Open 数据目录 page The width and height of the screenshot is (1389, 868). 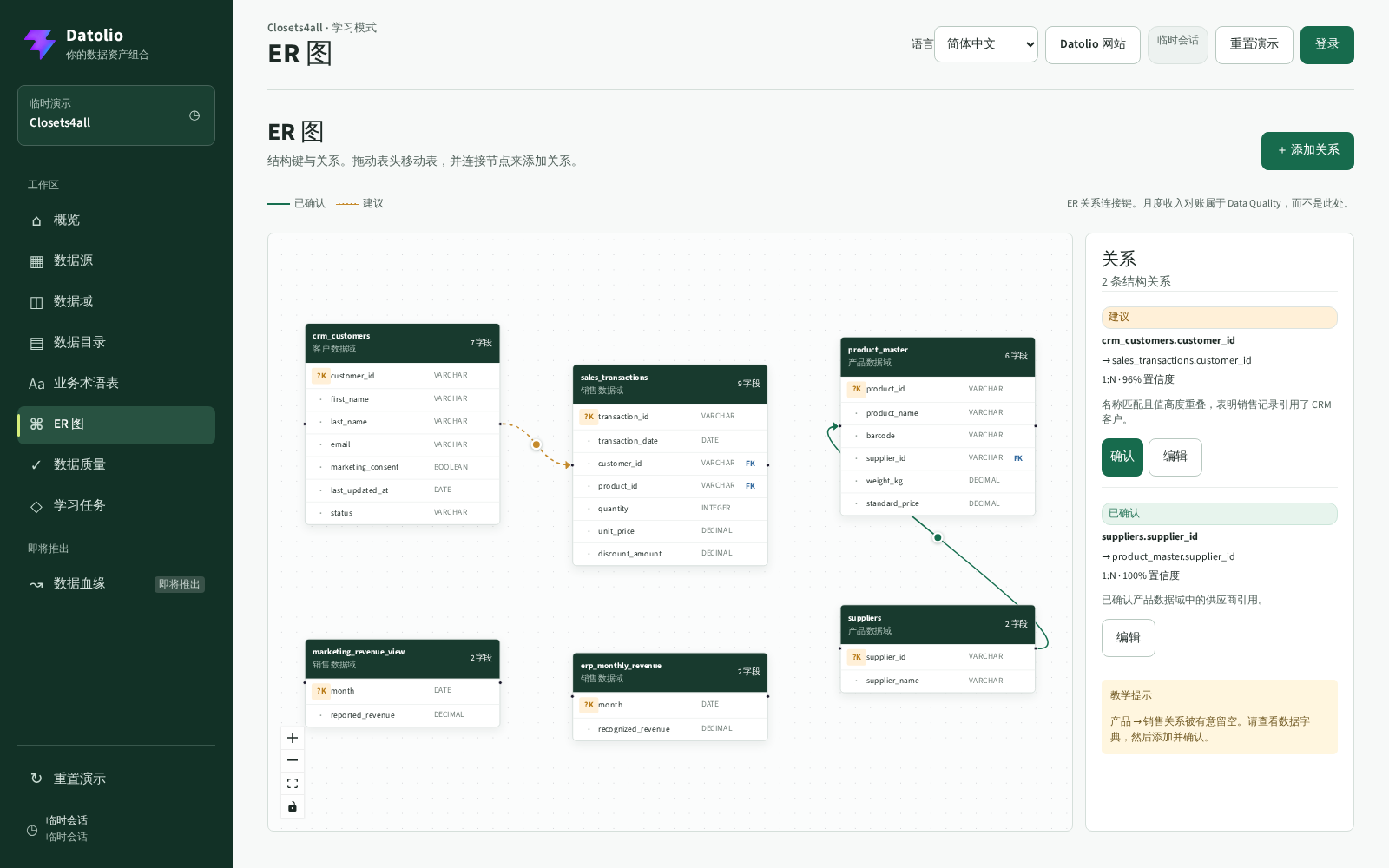click(x=116, y=343)
